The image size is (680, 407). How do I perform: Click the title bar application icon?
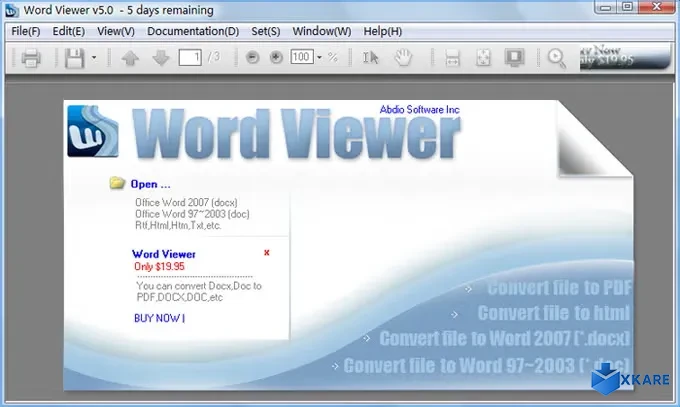pos(11,10)
